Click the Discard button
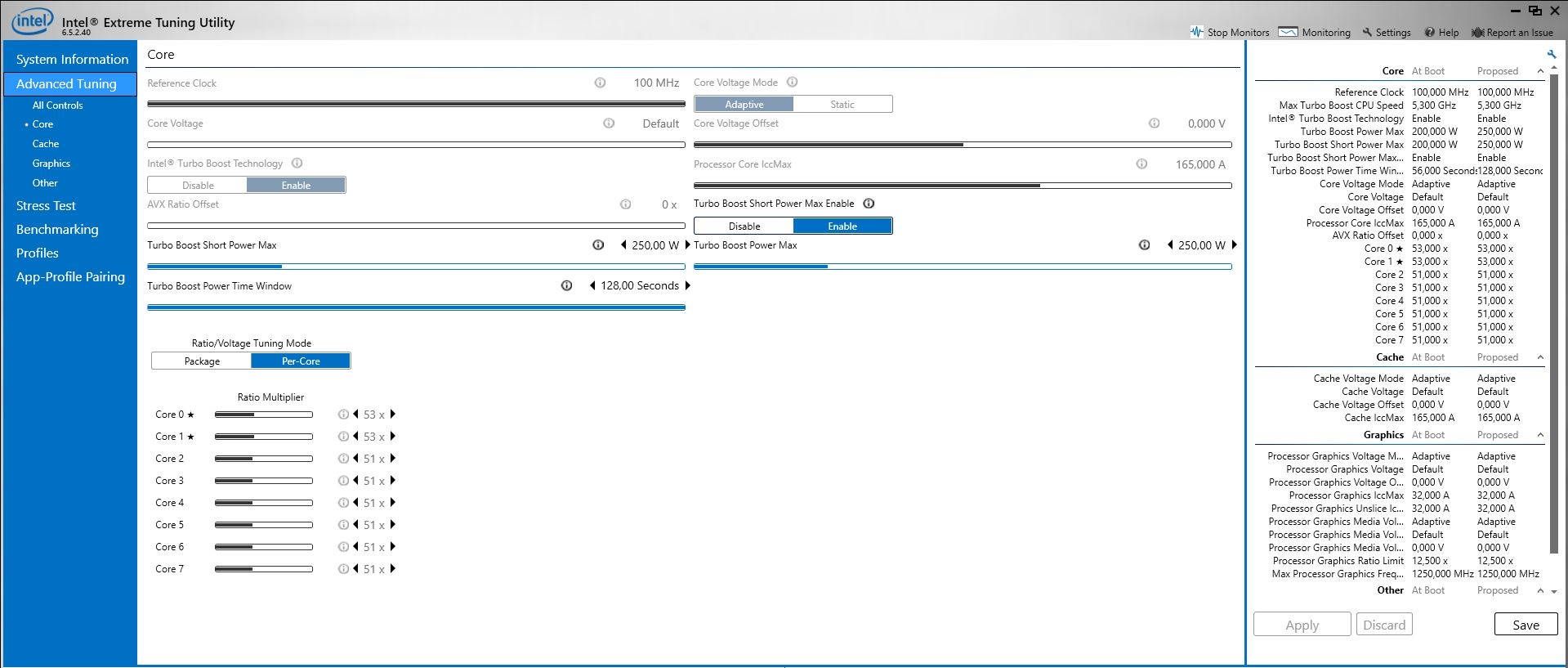 coord(1384,625)
